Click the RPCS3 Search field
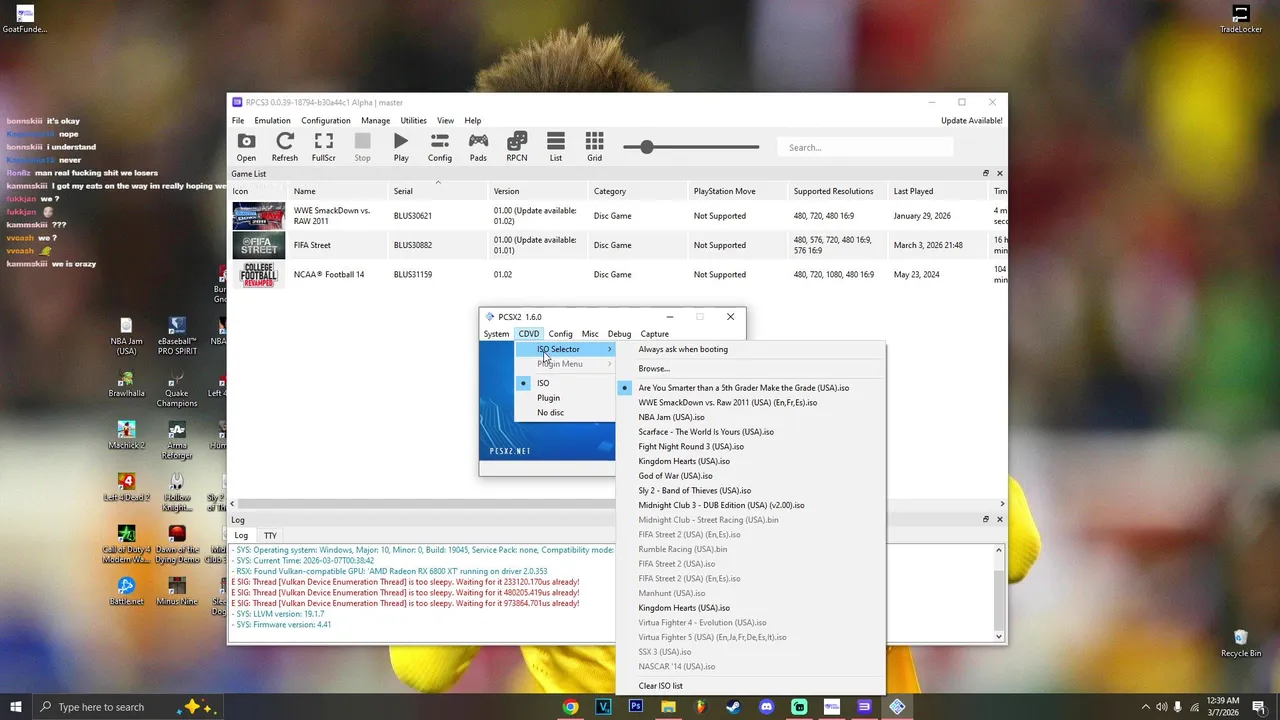 click(865, 147)
